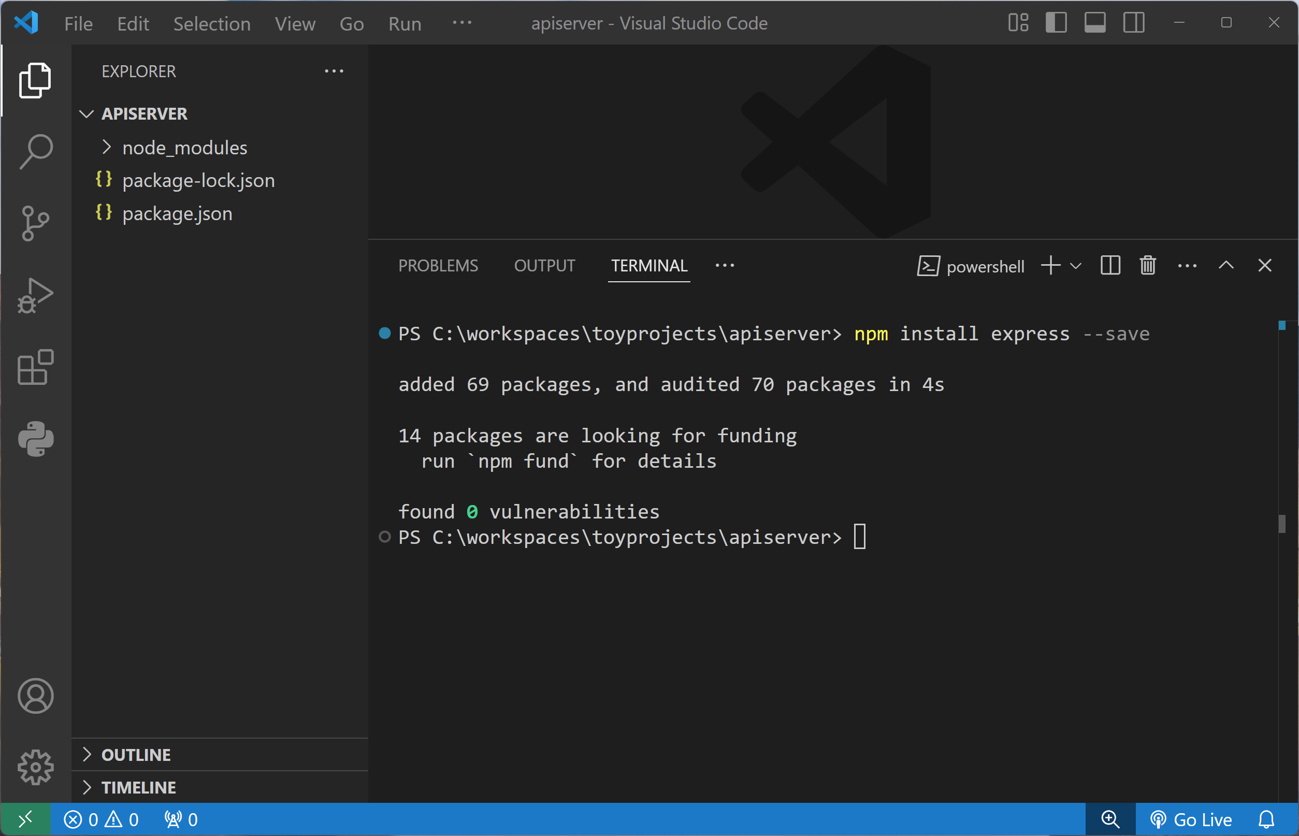Switch to the PROBLEMS tab
The width and height of the screenshot is (1299, 836).
pos(438,266)
